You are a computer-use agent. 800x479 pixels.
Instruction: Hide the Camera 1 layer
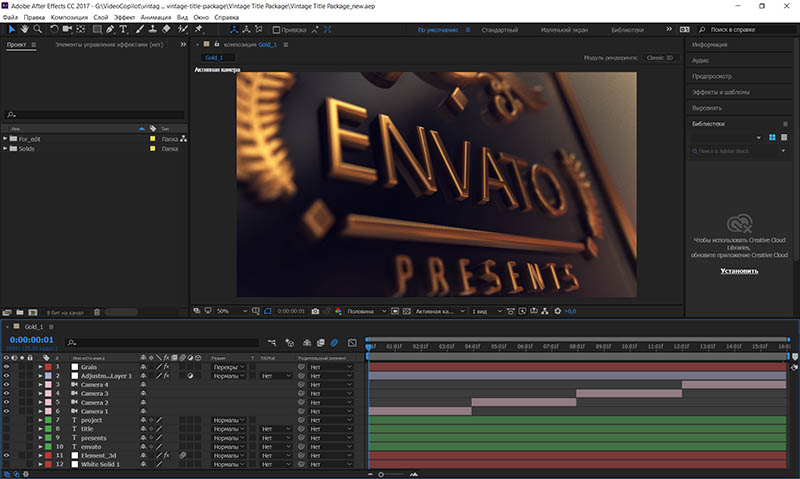click(6, 411)
